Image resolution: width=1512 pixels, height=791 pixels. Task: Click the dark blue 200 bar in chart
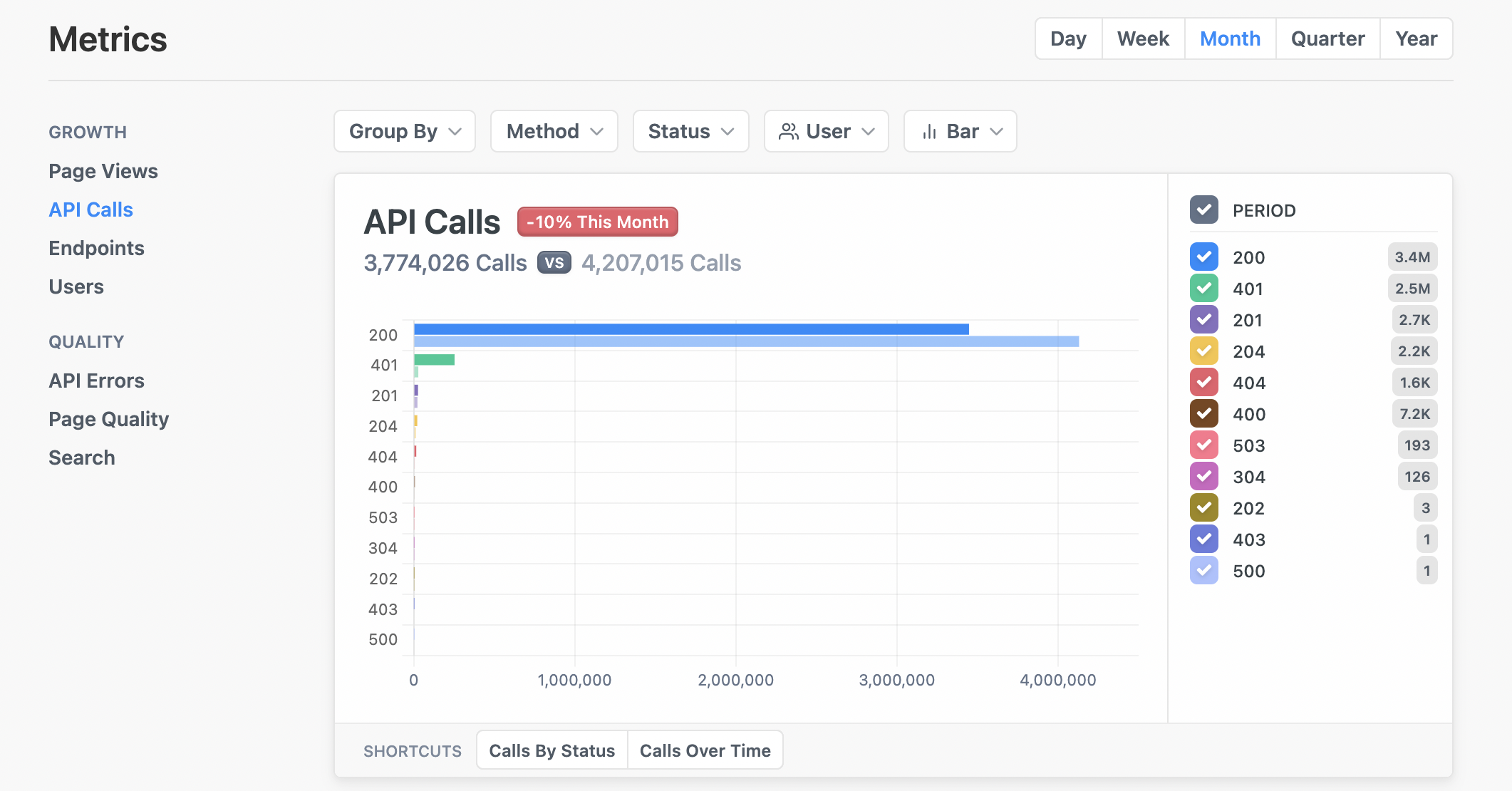click(x=690, y=329)
